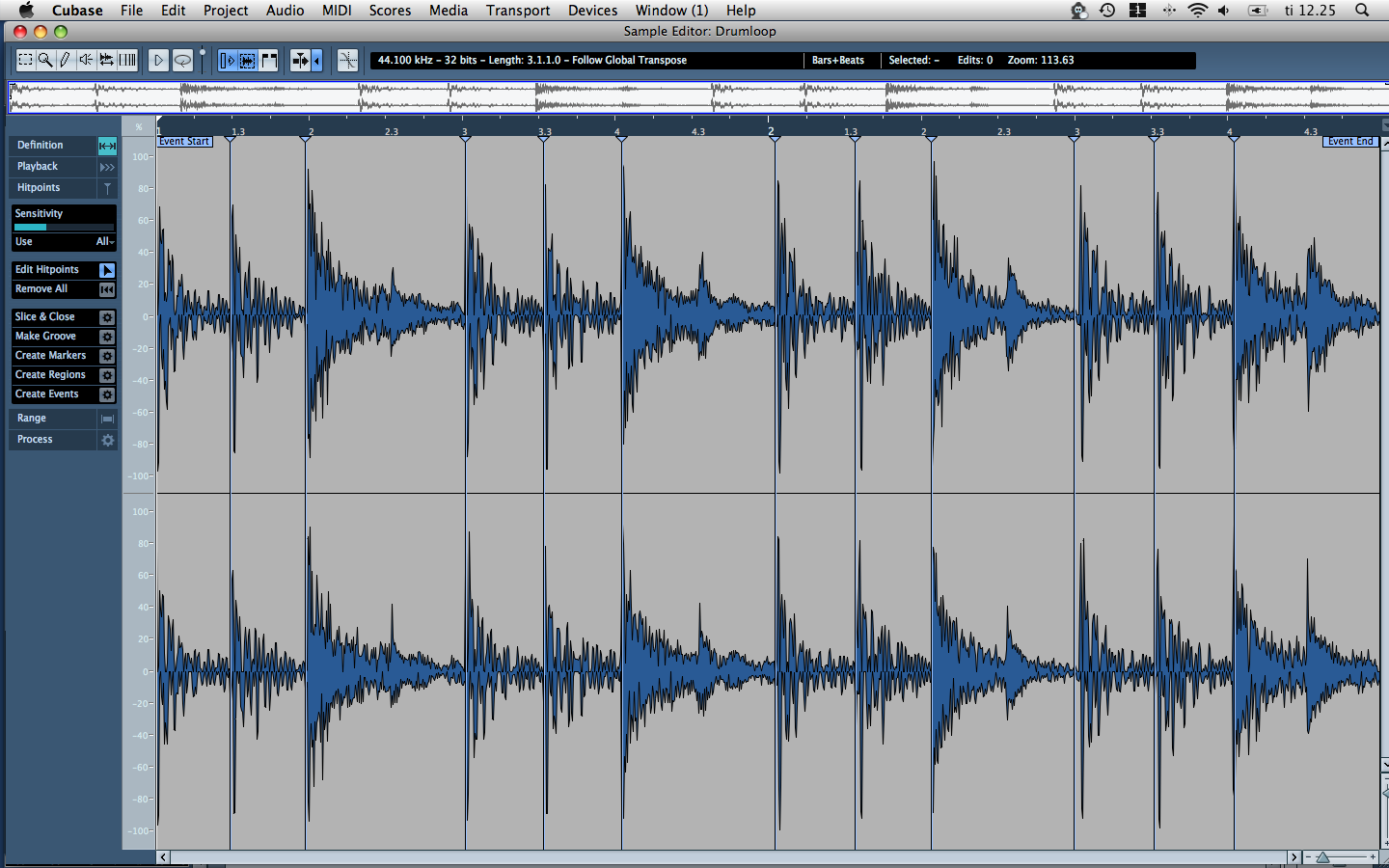Screen dimensions: 1389x868
Task: Click the horizontal scrollbar left arrow
Action: tap(164, 857)
